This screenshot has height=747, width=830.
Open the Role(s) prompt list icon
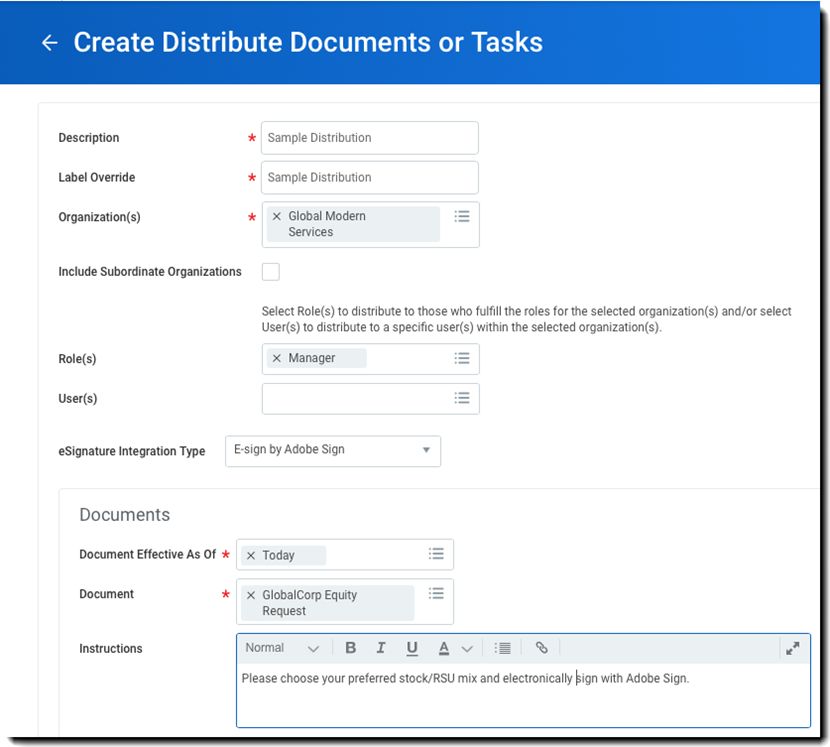click(x=461, y=358)
